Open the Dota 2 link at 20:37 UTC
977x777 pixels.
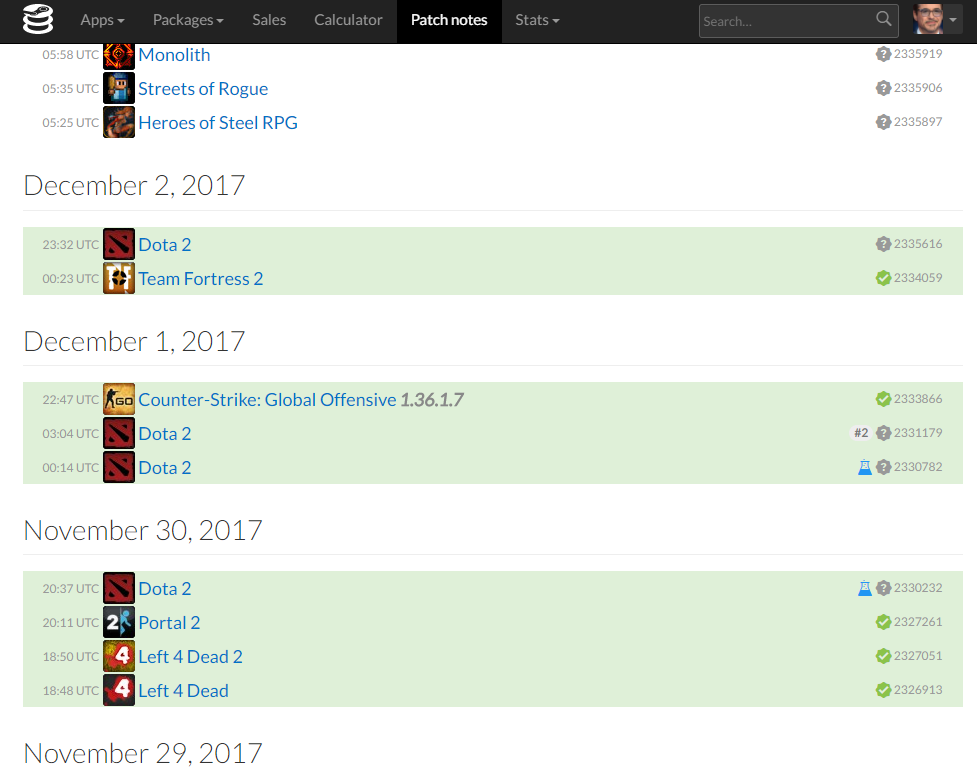pyautogui.click(x=165, y=589)
